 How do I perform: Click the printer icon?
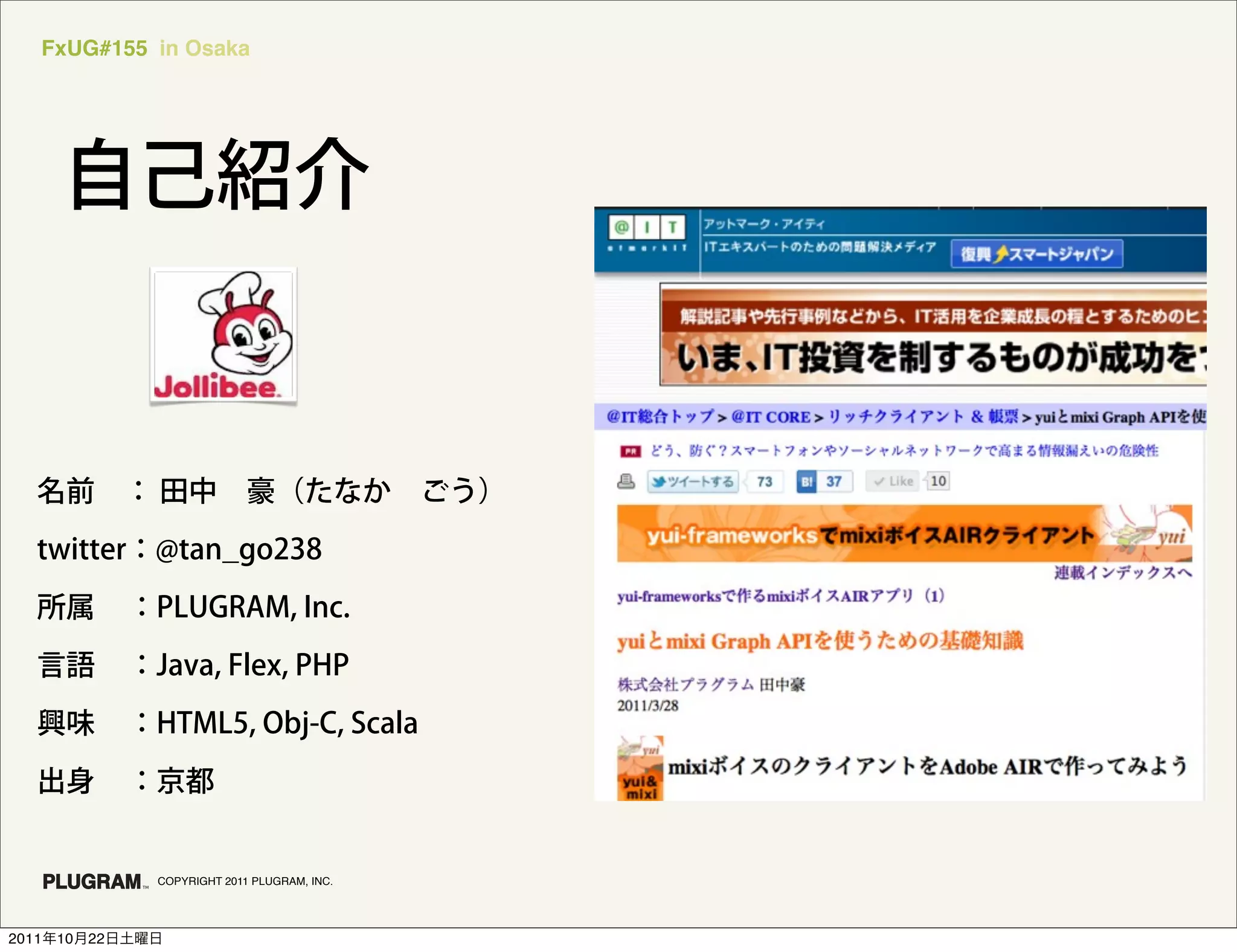pyautogui.click(x=626, y=481)
